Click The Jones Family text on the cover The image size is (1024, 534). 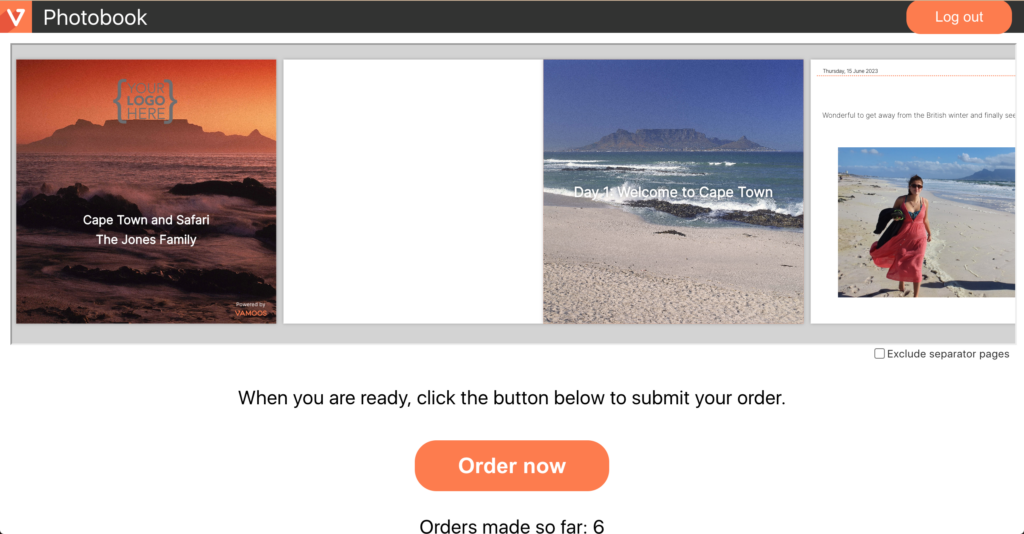(146, 240)
